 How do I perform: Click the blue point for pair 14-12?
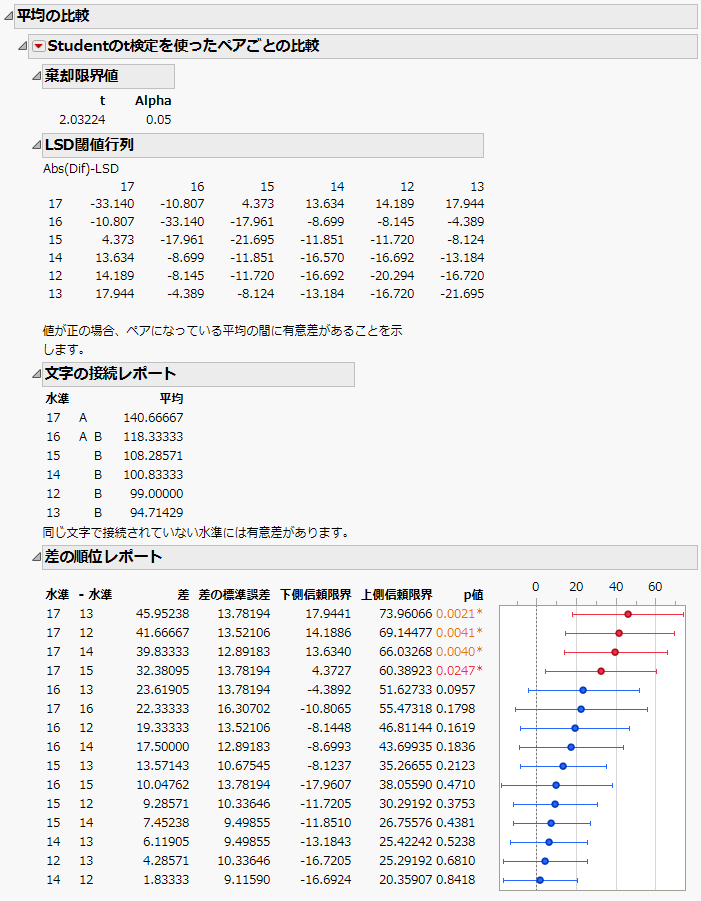[540, 880]
